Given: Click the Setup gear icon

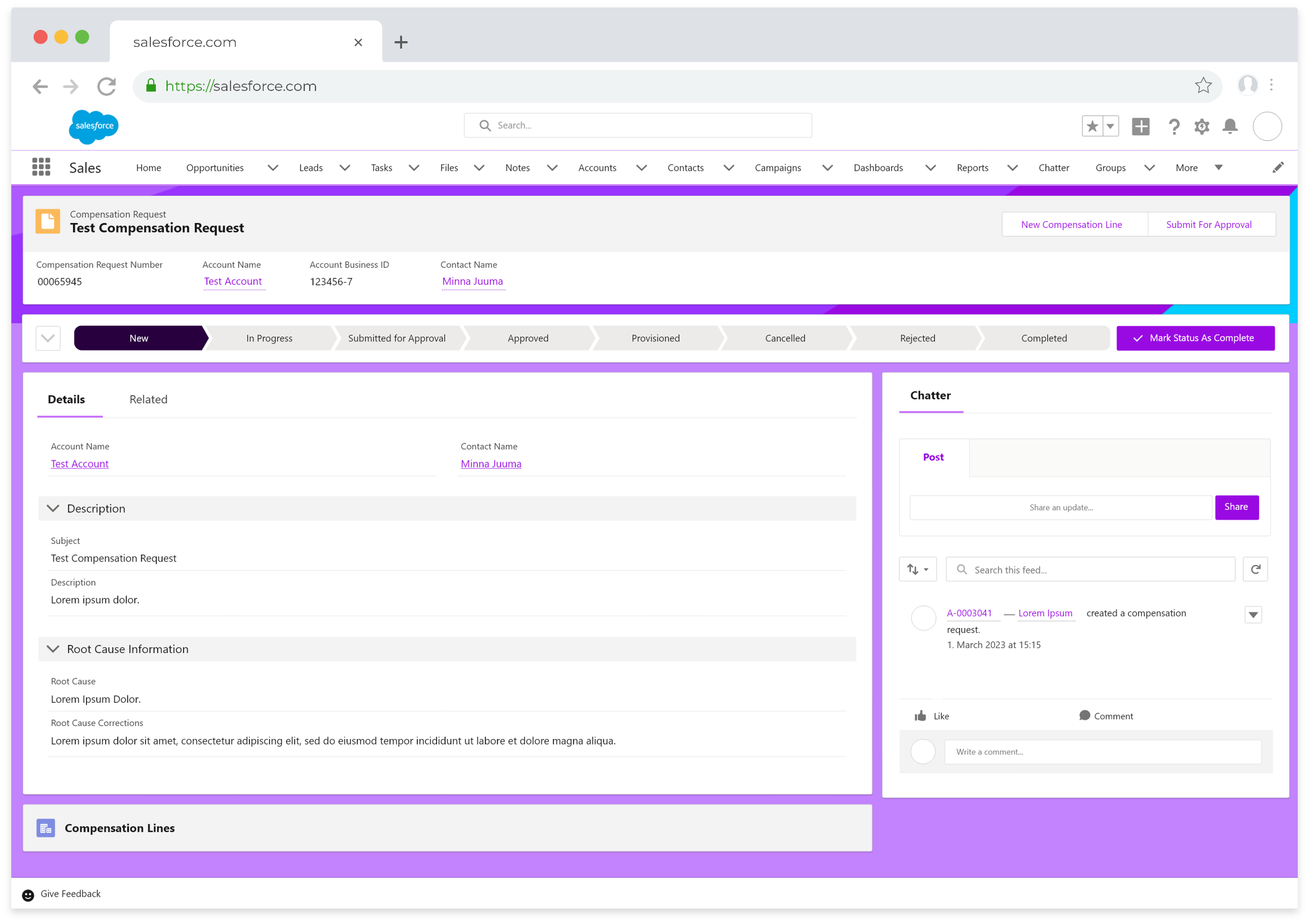Looking at the screenshot, I should point(1202,126).
